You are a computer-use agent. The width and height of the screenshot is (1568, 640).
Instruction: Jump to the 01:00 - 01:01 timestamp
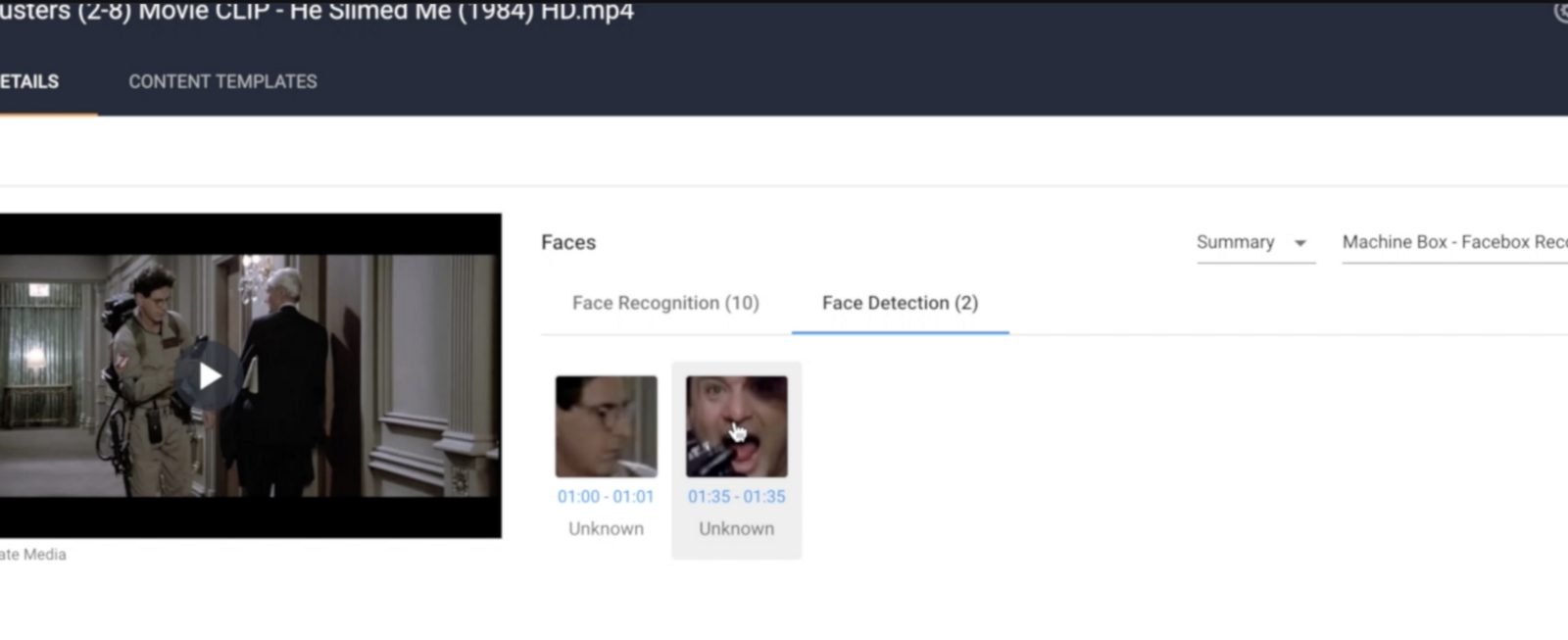click(x=606, y=497)
